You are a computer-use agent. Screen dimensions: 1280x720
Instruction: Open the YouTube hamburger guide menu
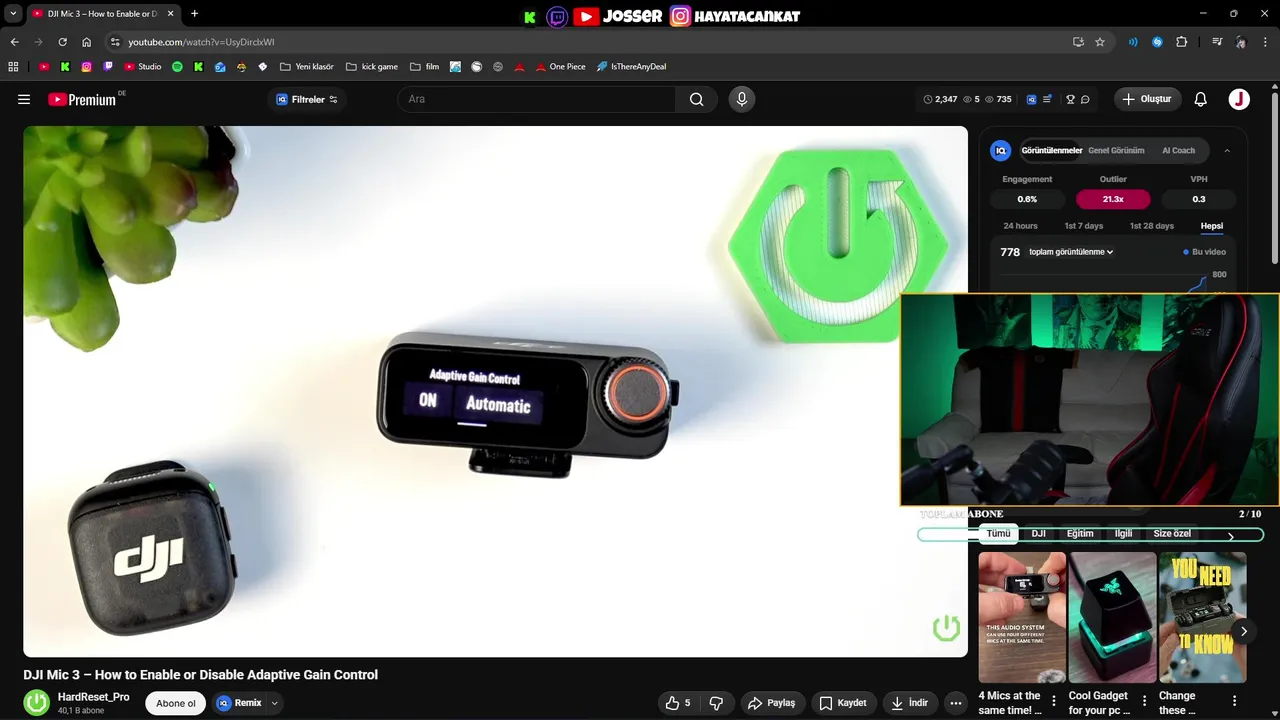24,99
